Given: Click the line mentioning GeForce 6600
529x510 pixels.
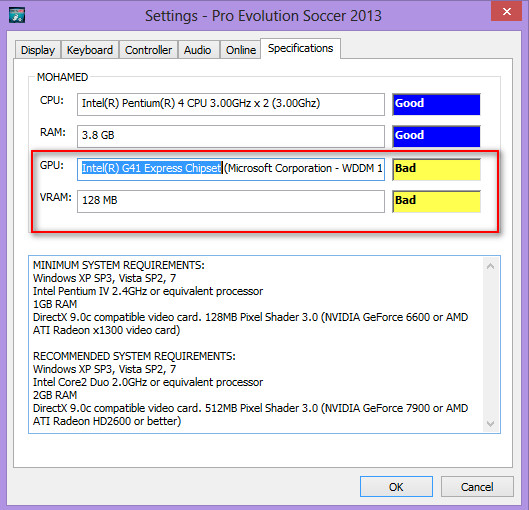Looking at the screenshot, I should [x=250, y=317].
